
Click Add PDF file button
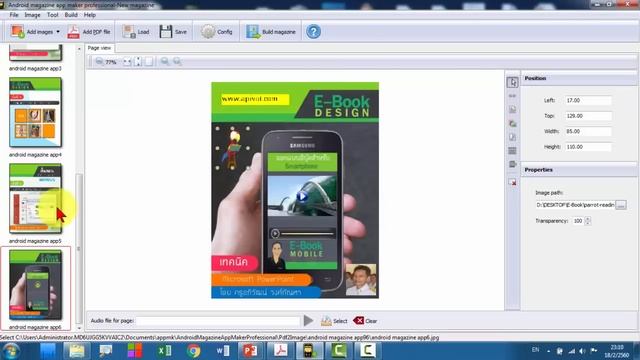pos(89,31)
